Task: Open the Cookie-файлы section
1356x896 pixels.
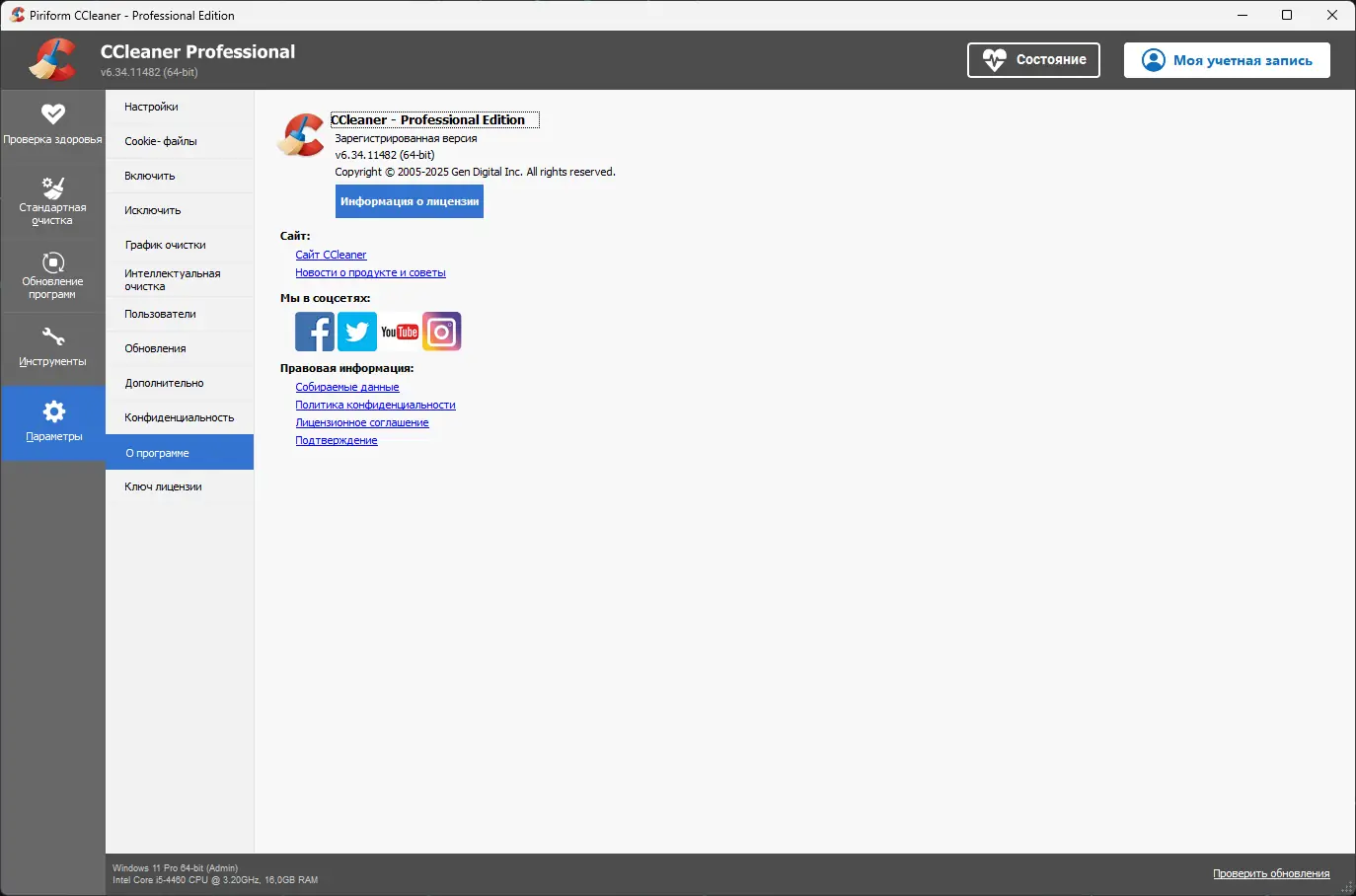Action: point(180,141)
